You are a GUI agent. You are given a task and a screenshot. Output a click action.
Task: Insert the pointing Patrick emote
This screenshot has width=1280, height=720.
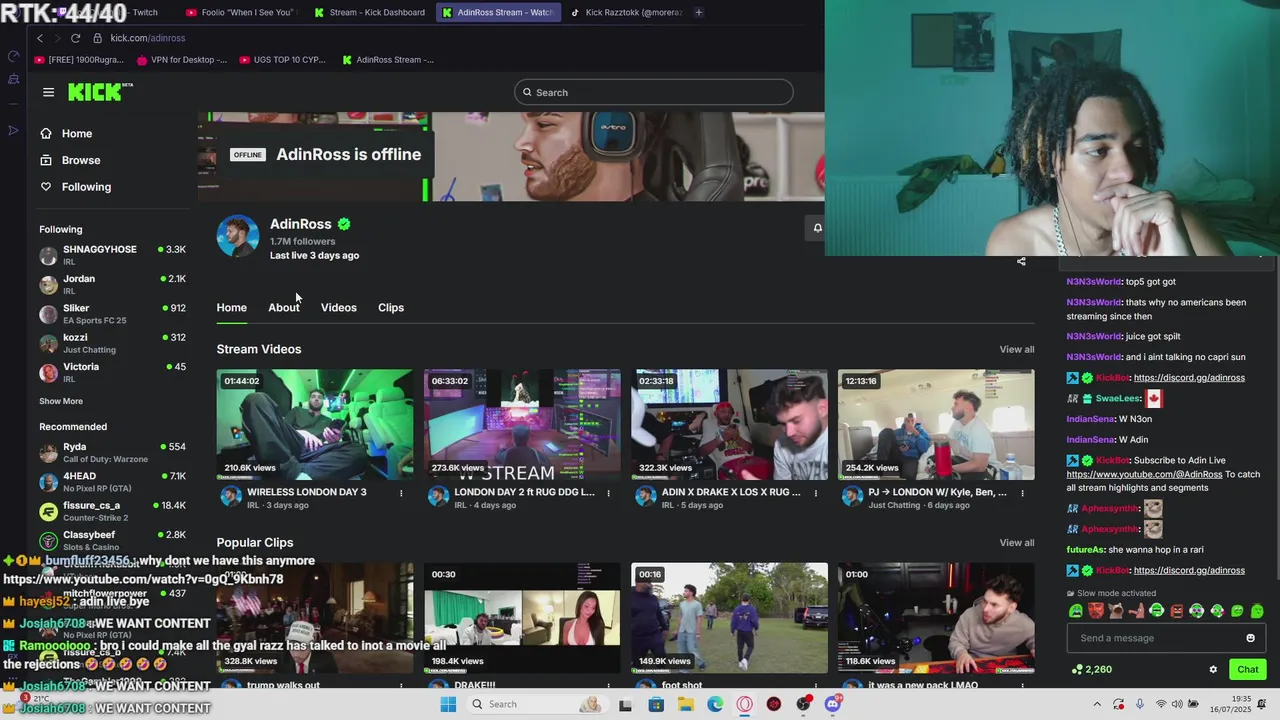point(1136,611)
